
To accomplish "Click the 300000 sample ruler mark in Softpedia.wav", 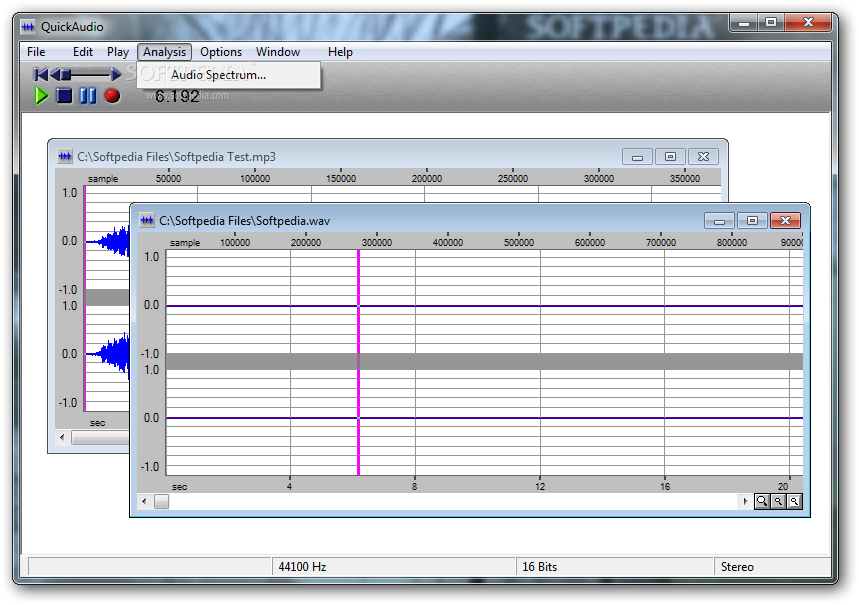I will (x=377, y=242).
